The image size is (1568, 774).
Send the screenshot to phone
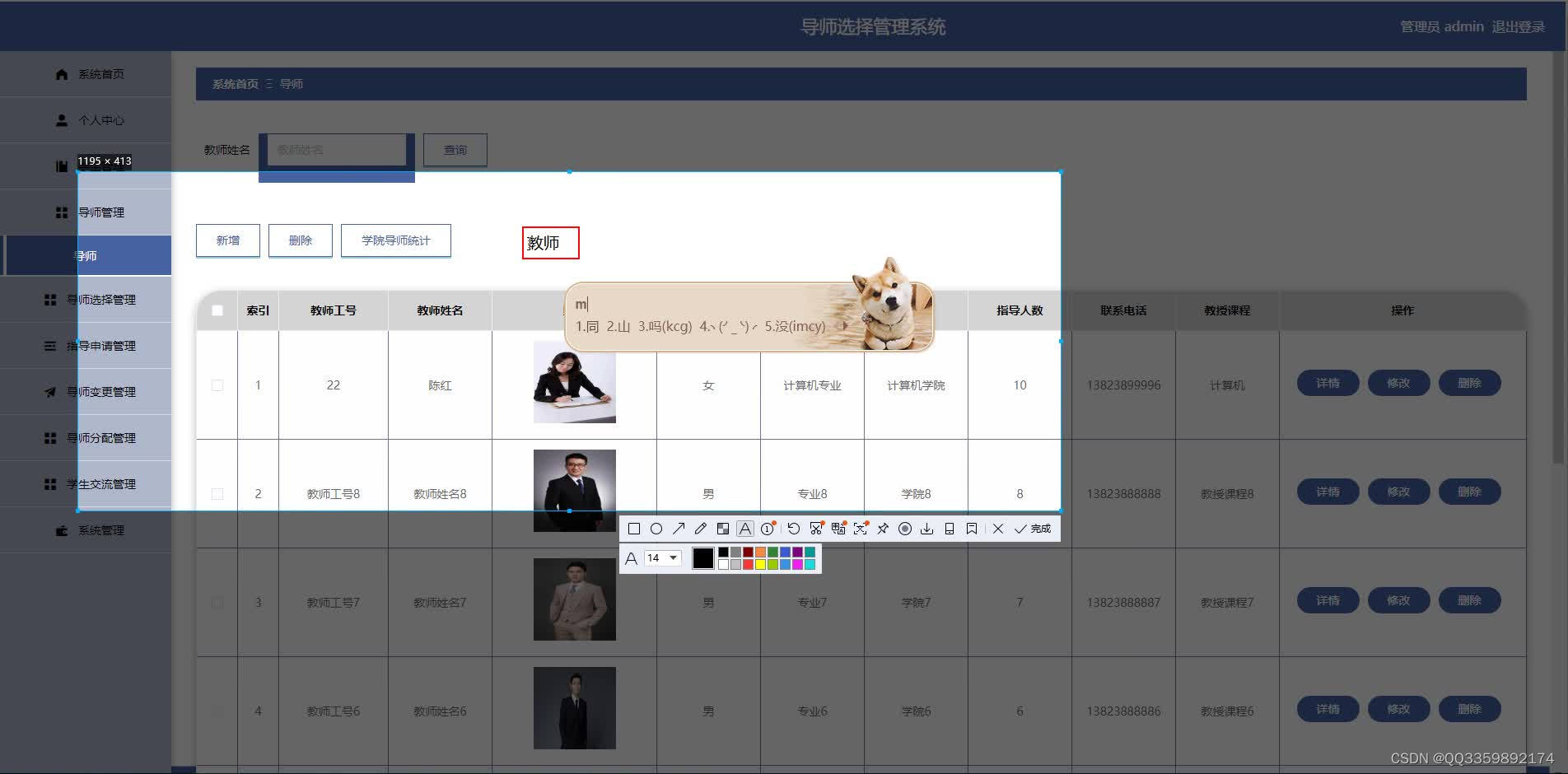pos(950,529)
